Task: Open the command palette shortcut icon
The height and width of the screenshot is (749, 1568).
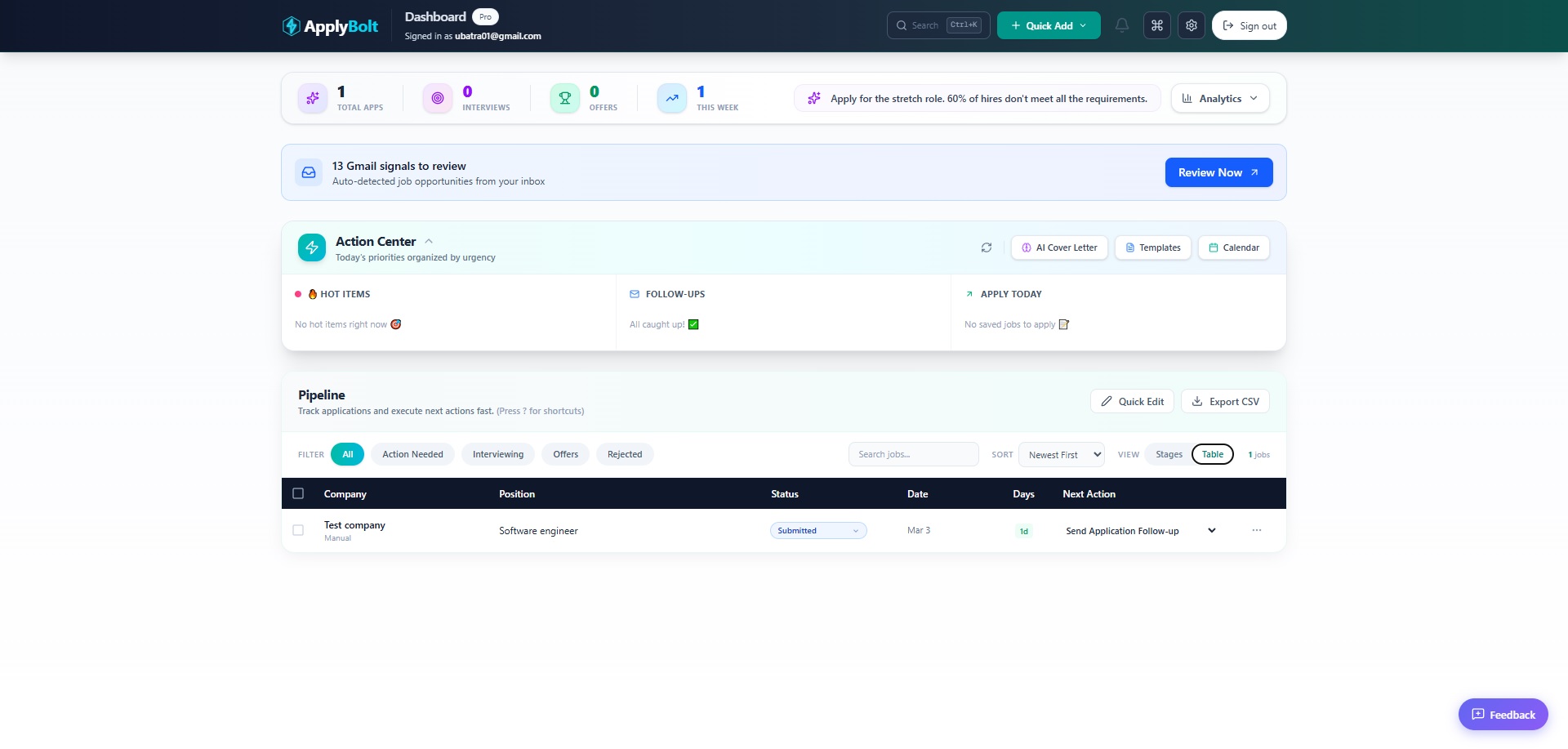Action: (x=1157, y=25)
